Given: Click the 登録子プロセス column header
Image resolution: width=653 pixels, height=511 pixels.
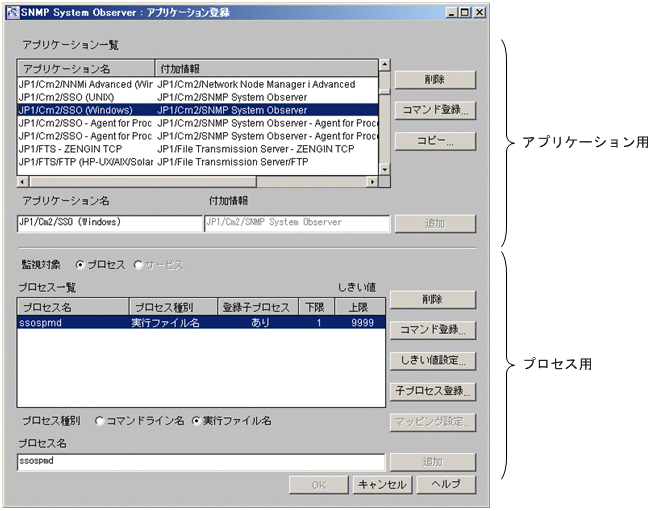Looking at the screenshot, I should tap(258, 307).
